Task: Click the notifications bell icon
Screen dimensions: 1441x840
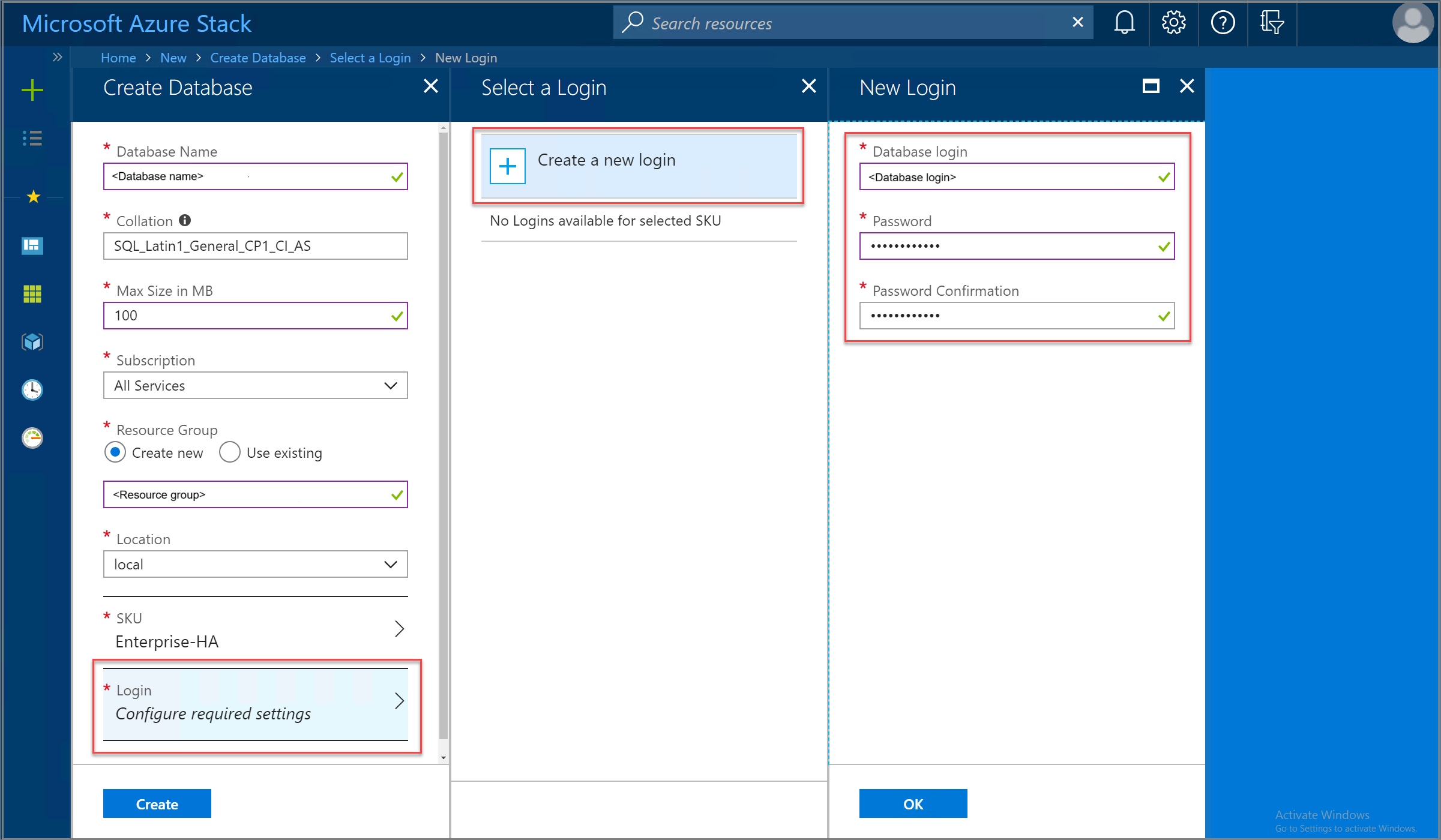Action: (1123, 22)
